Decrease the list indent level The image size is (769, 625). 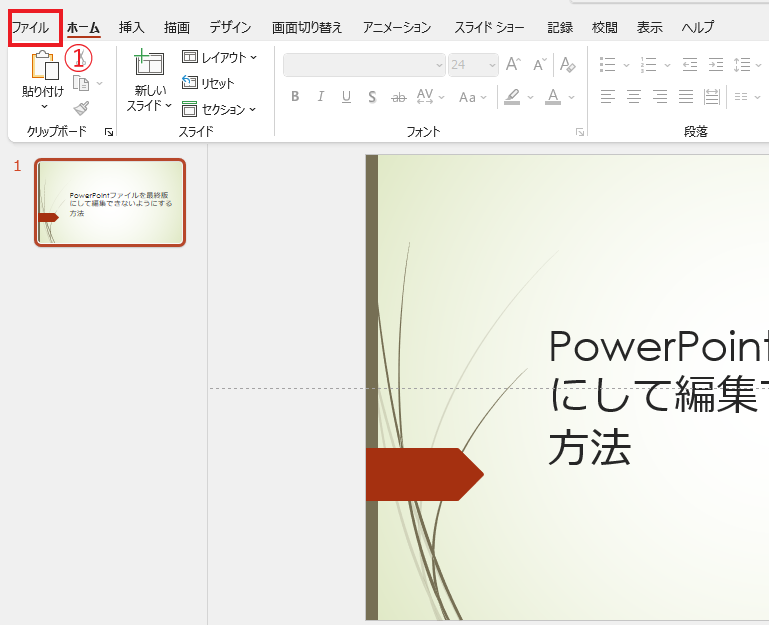point(690,64)
